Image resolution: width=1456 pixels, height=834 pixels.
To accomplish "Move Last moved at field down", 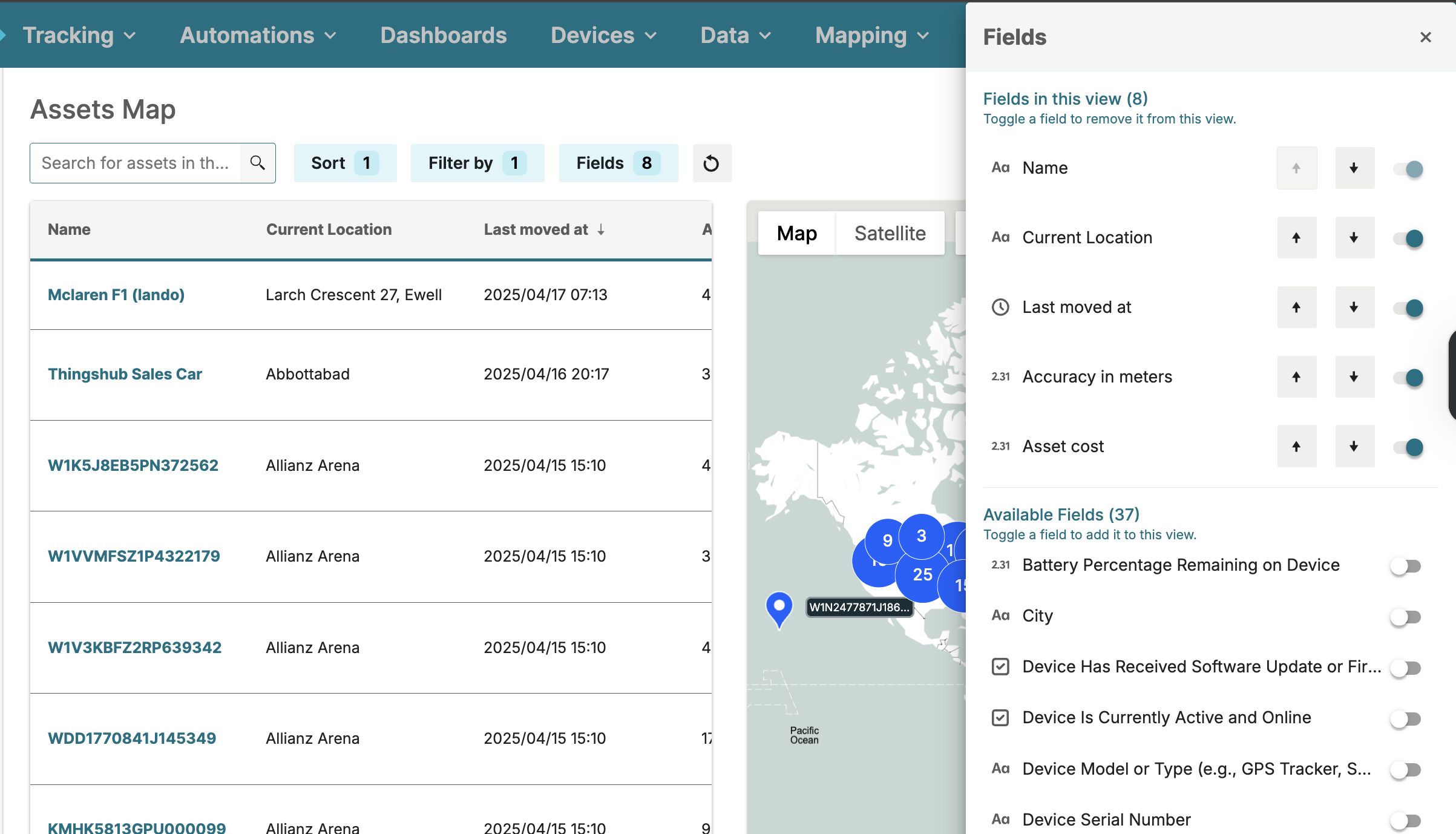I will [1354, 307].
